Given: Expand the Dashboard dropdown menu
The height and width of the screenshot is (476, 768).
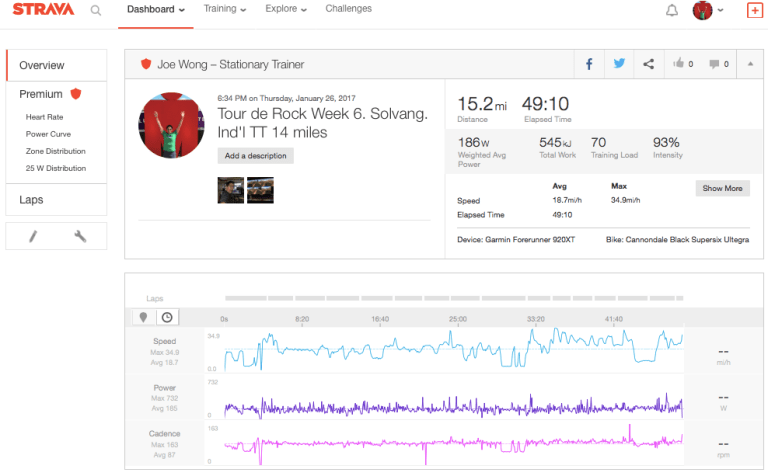Looking at the screenshot, I should point(157,9).
